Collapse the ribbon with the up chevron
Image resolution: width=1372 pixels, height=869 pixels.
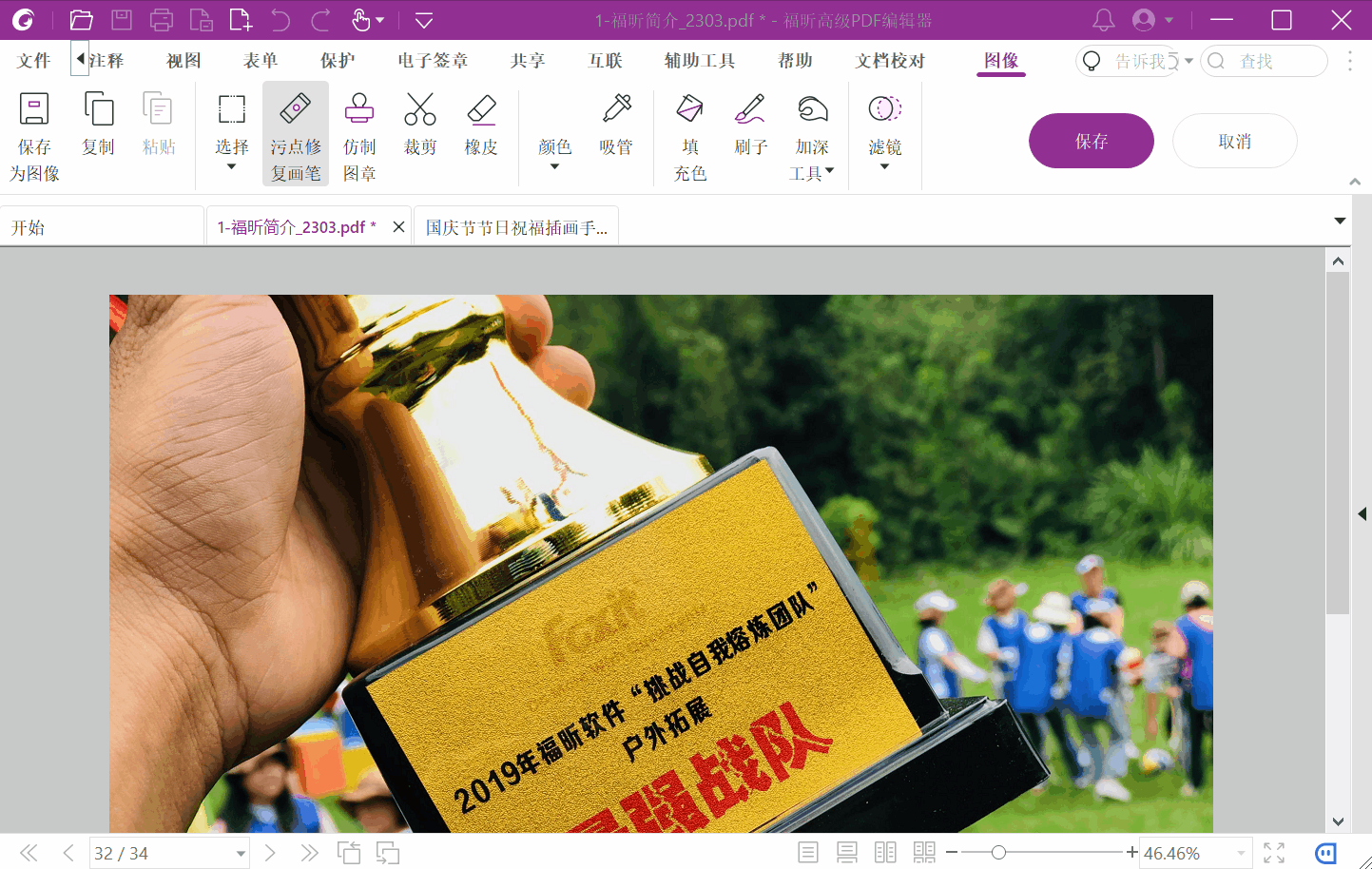pyautogui.click(x=1355, y=182)
